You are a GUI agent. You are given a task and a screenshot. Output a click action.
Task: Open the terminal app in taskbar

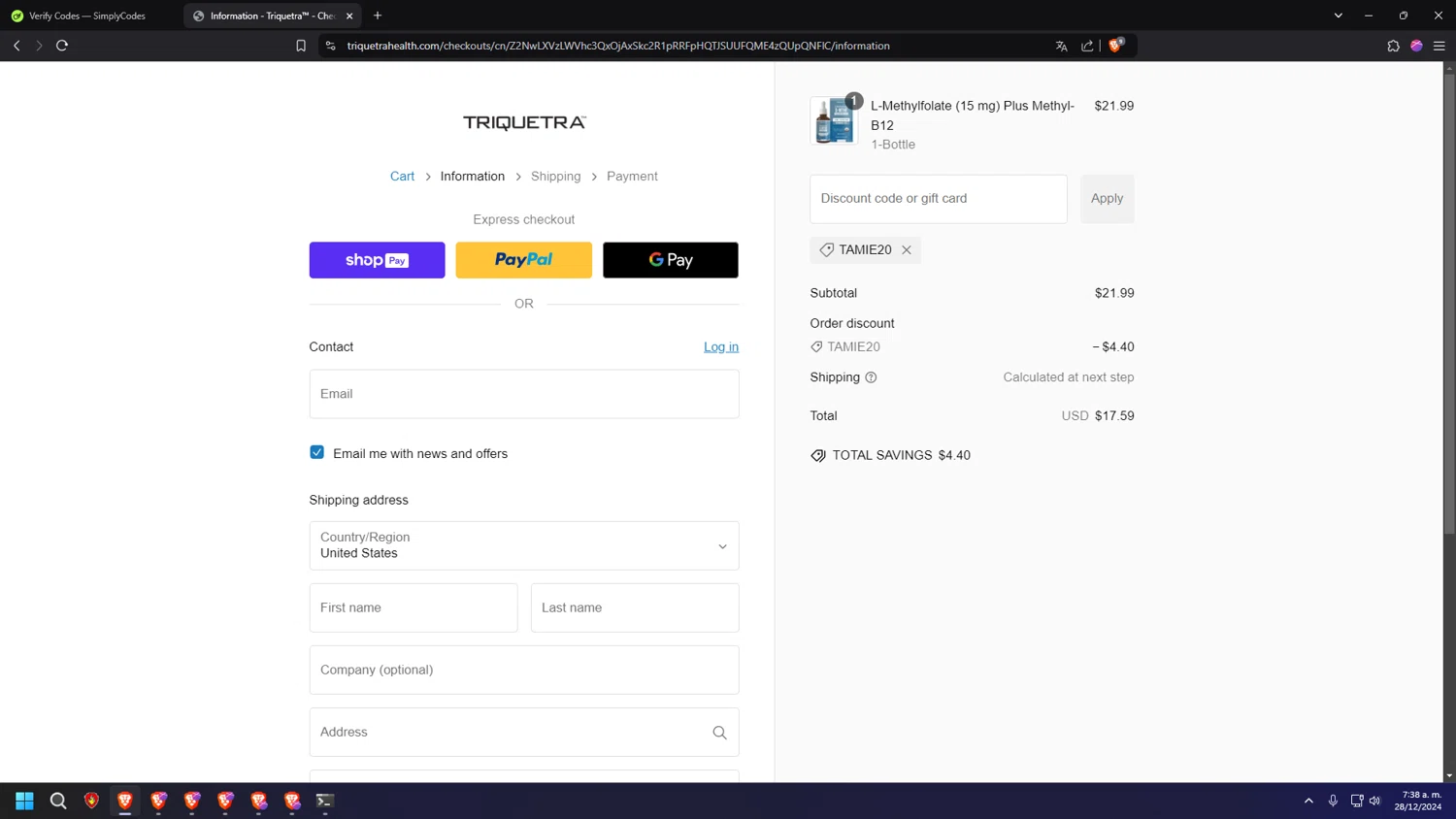325,801
